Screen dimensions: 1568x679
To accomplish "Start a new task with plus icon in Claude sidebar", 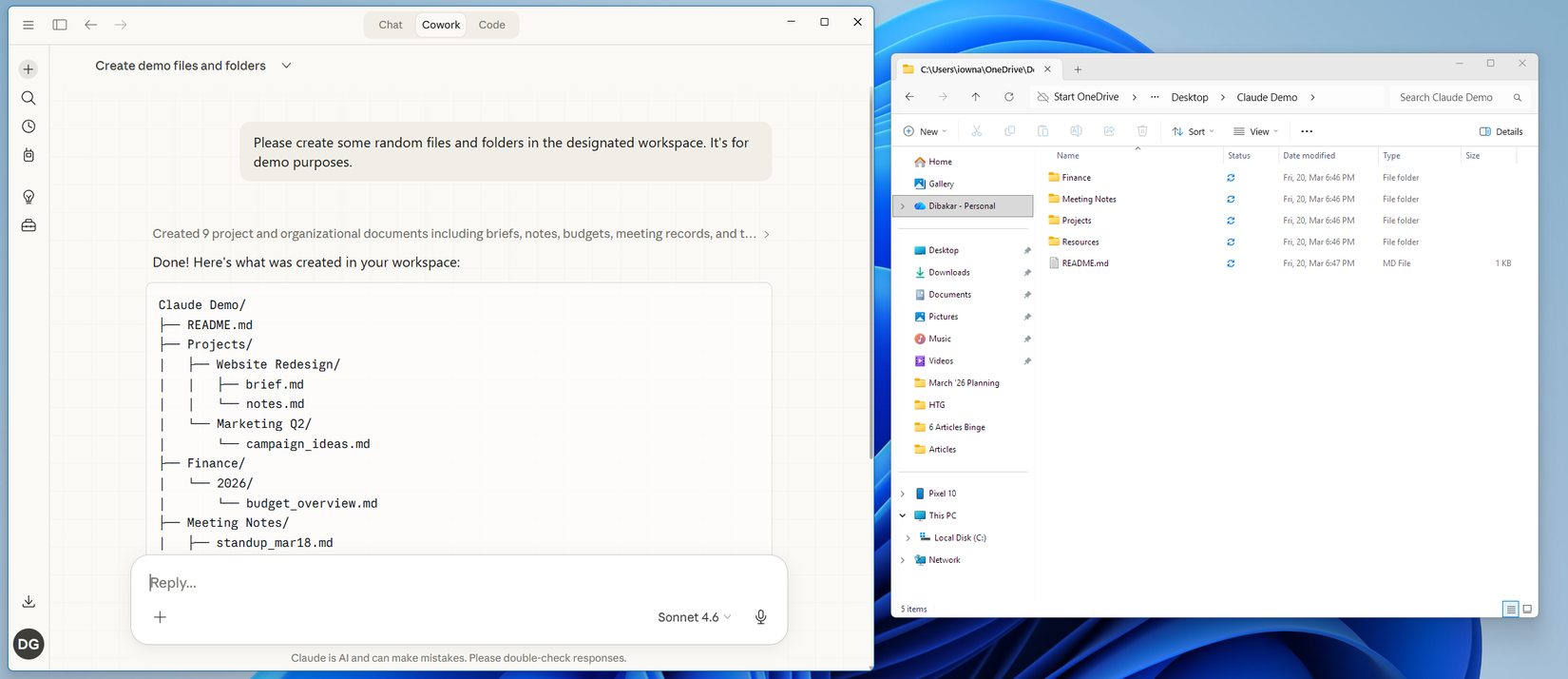I will click(29, 69).
